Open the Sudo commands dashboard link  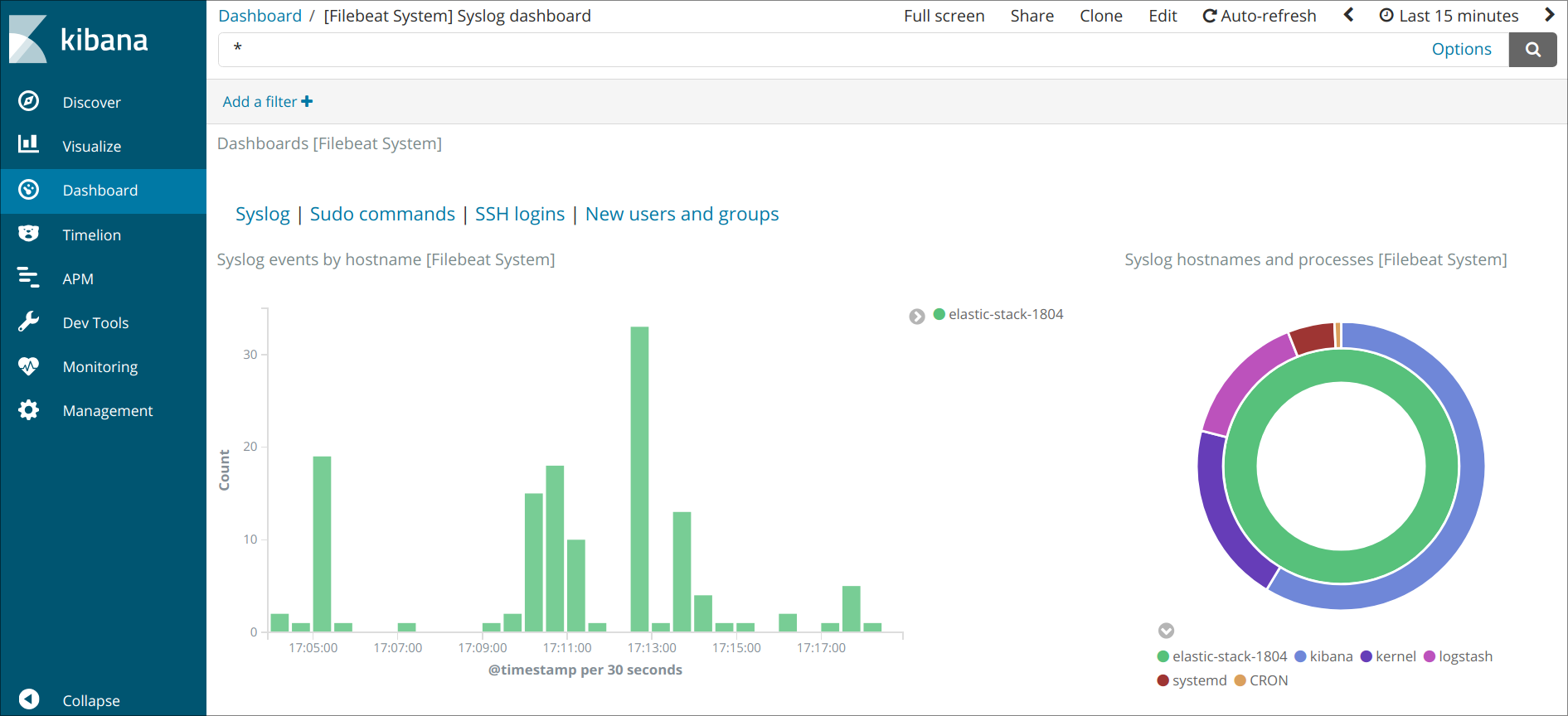(382, 214)
